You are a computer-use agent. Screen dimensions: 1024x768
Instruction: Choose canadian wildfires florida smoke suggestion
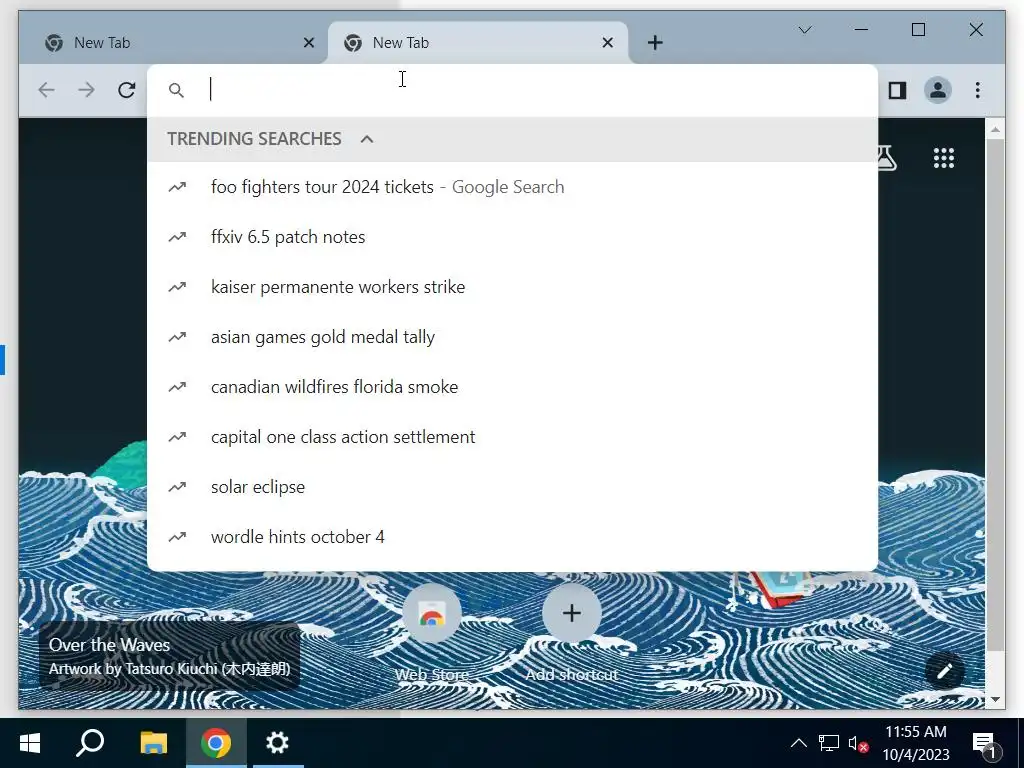[x=512, y=387]
